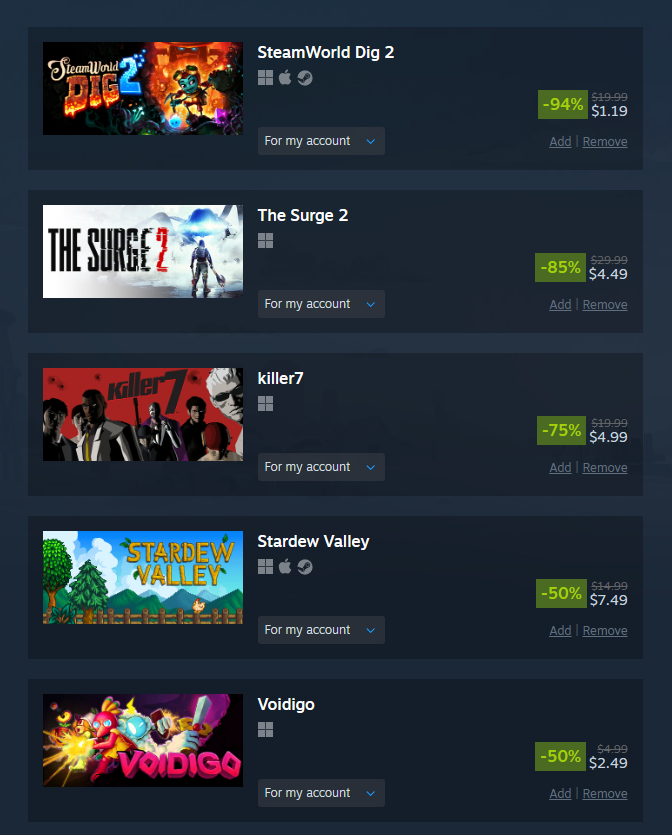Click Windows platform icon under The Surge 2

(x=265, y=241)
